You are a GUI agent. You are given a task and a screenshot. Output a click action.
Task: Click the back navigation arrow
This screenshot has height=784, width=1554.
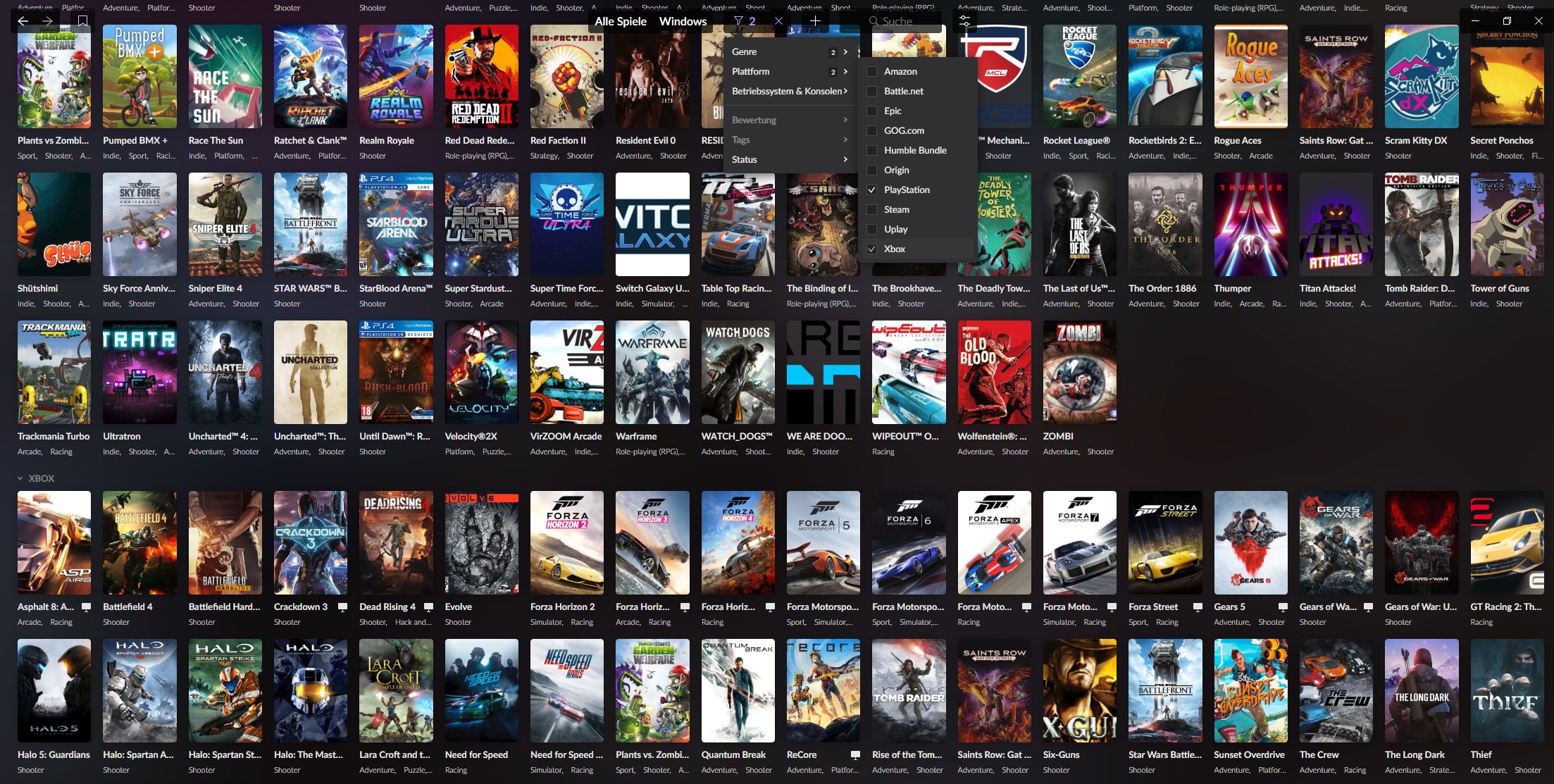pyautogui.click(x=23, y=21)
